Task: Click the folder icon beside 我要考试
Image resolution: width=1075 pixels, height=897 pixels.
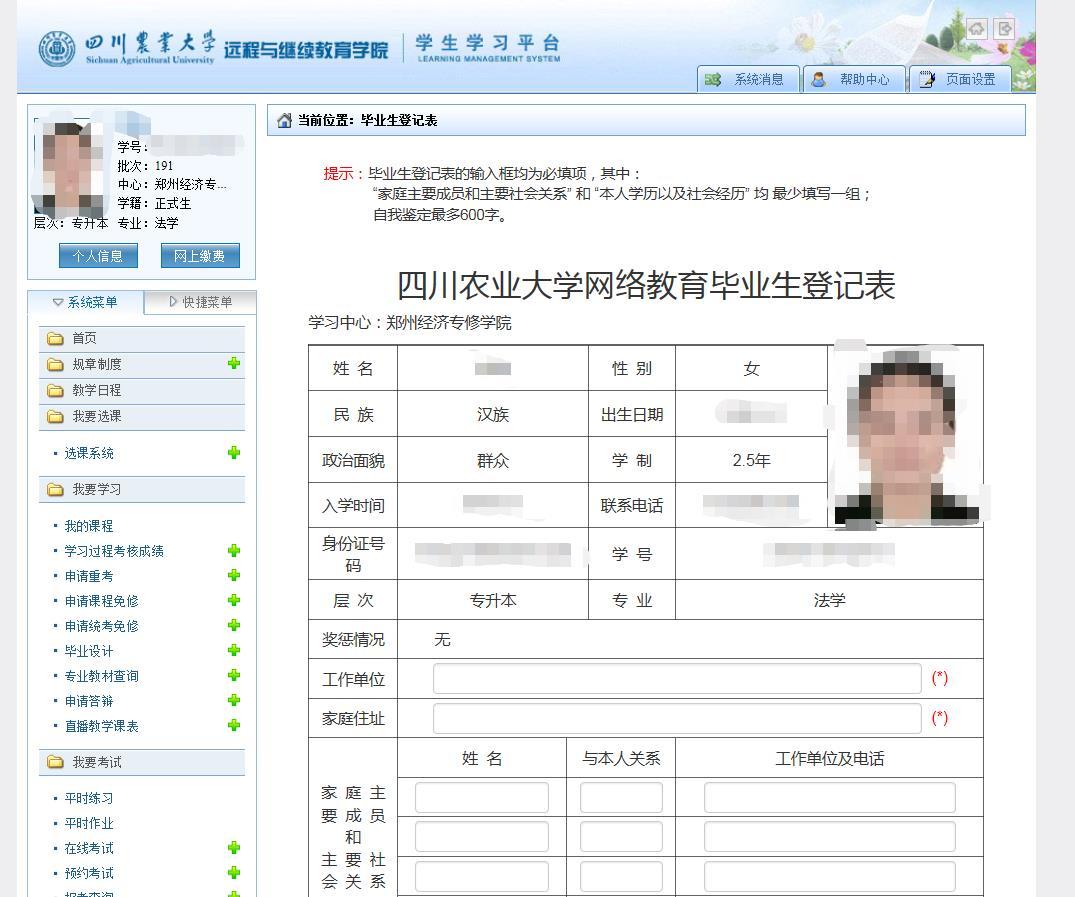Action: click(55, 763)
